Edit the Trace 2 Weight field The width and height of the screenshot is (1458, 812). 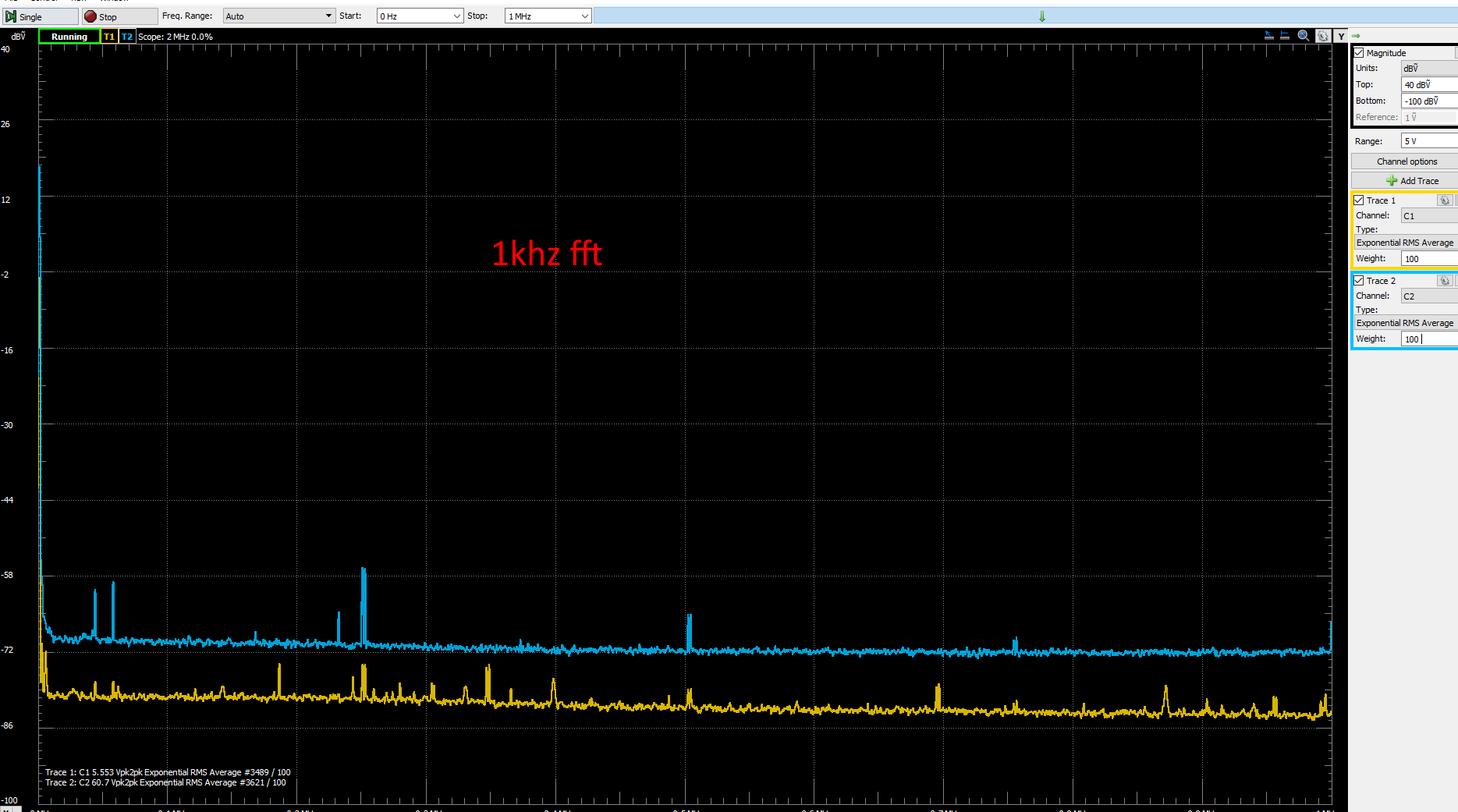point(1429,339)
